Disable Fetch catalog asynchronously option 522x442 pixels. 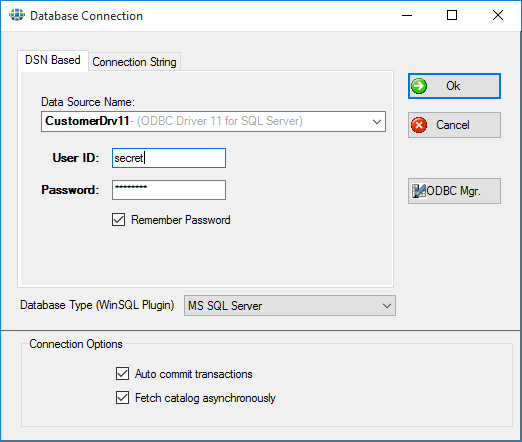(x=122, y=398)
